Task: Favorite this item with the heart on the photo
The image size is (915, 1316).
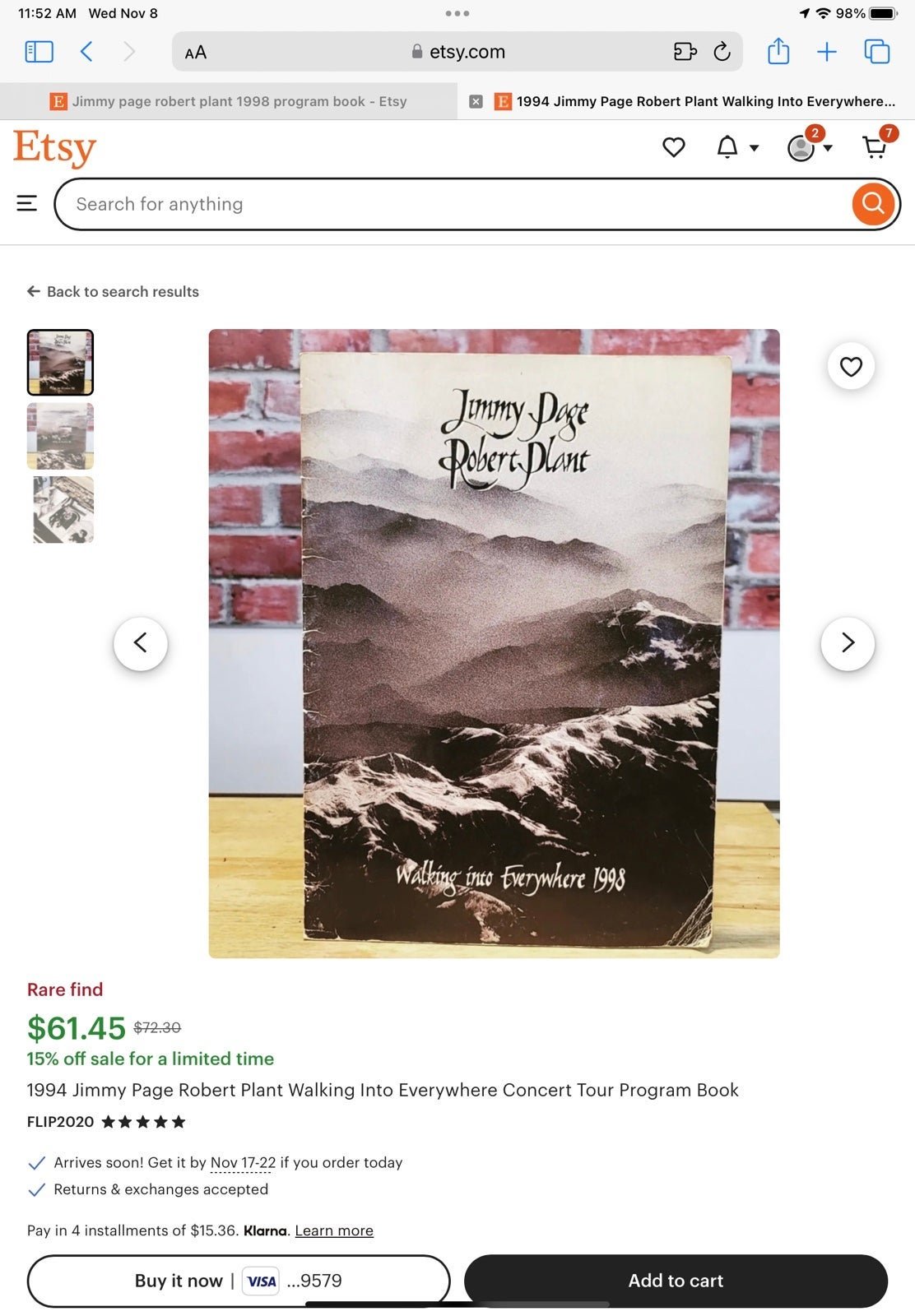Action: (851, 366)
